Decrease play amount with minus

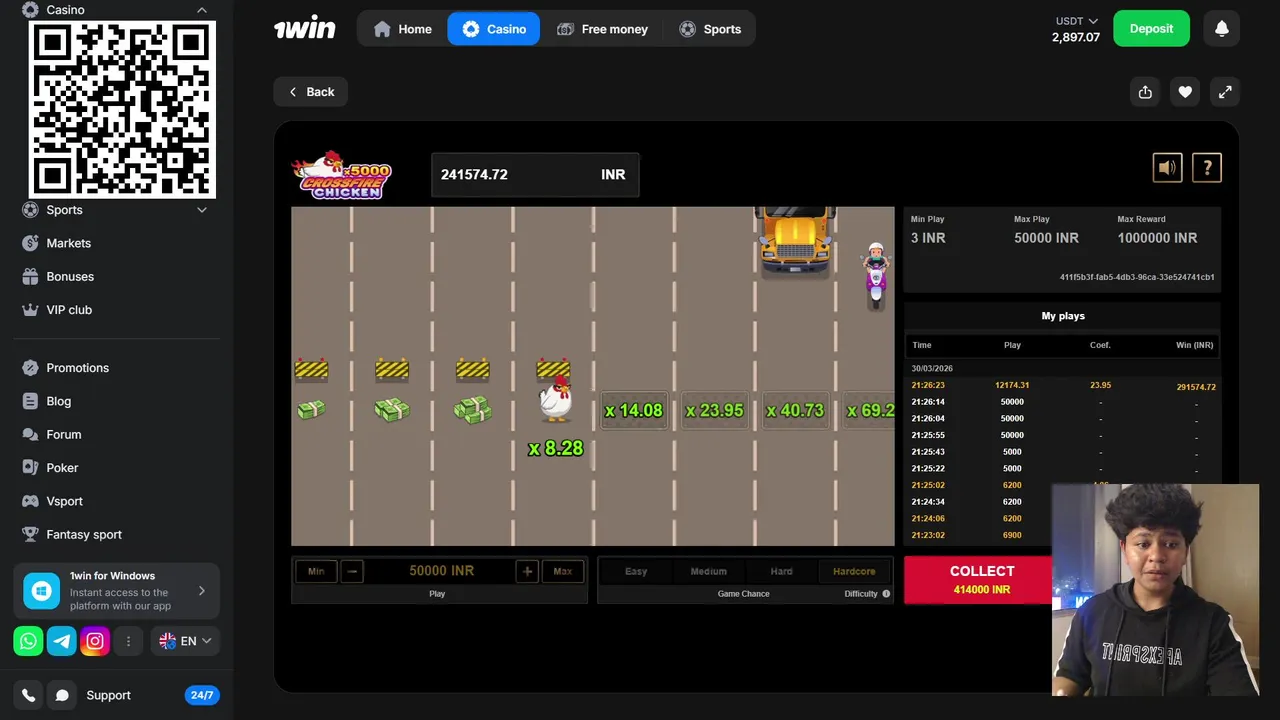click(352, 571)
